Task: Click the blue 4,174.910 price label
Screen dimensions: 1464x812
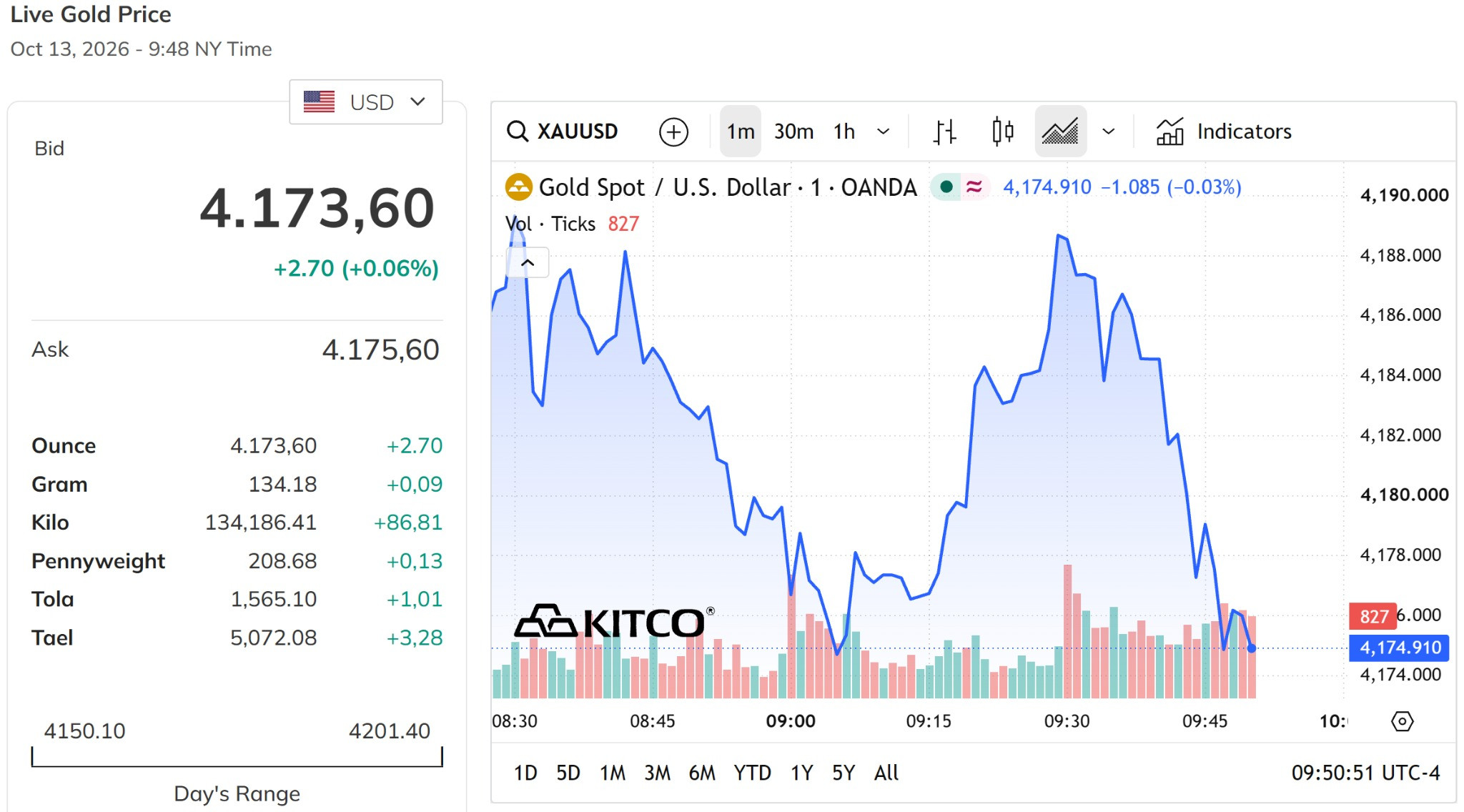Action: click(x=1399, y=648)
